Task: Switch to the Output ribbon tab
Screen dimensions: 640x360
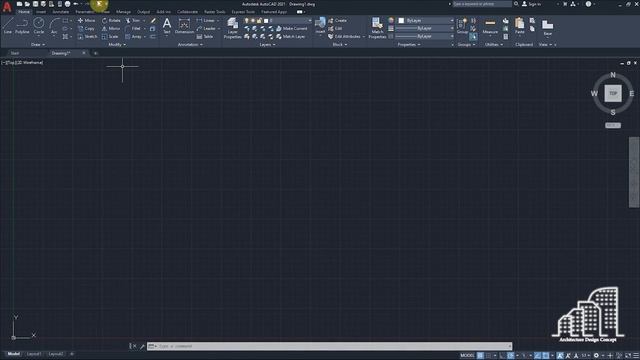Action: [x=143, y=12]
